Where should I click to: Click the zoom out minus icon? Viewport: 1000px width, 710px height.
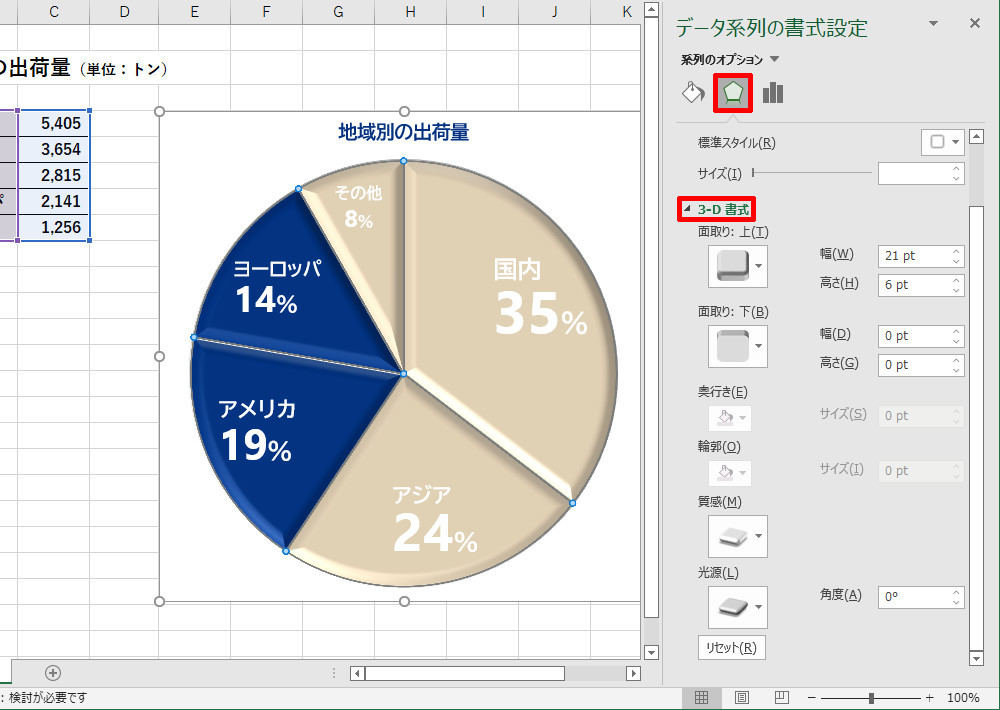[x=812, y=695]
